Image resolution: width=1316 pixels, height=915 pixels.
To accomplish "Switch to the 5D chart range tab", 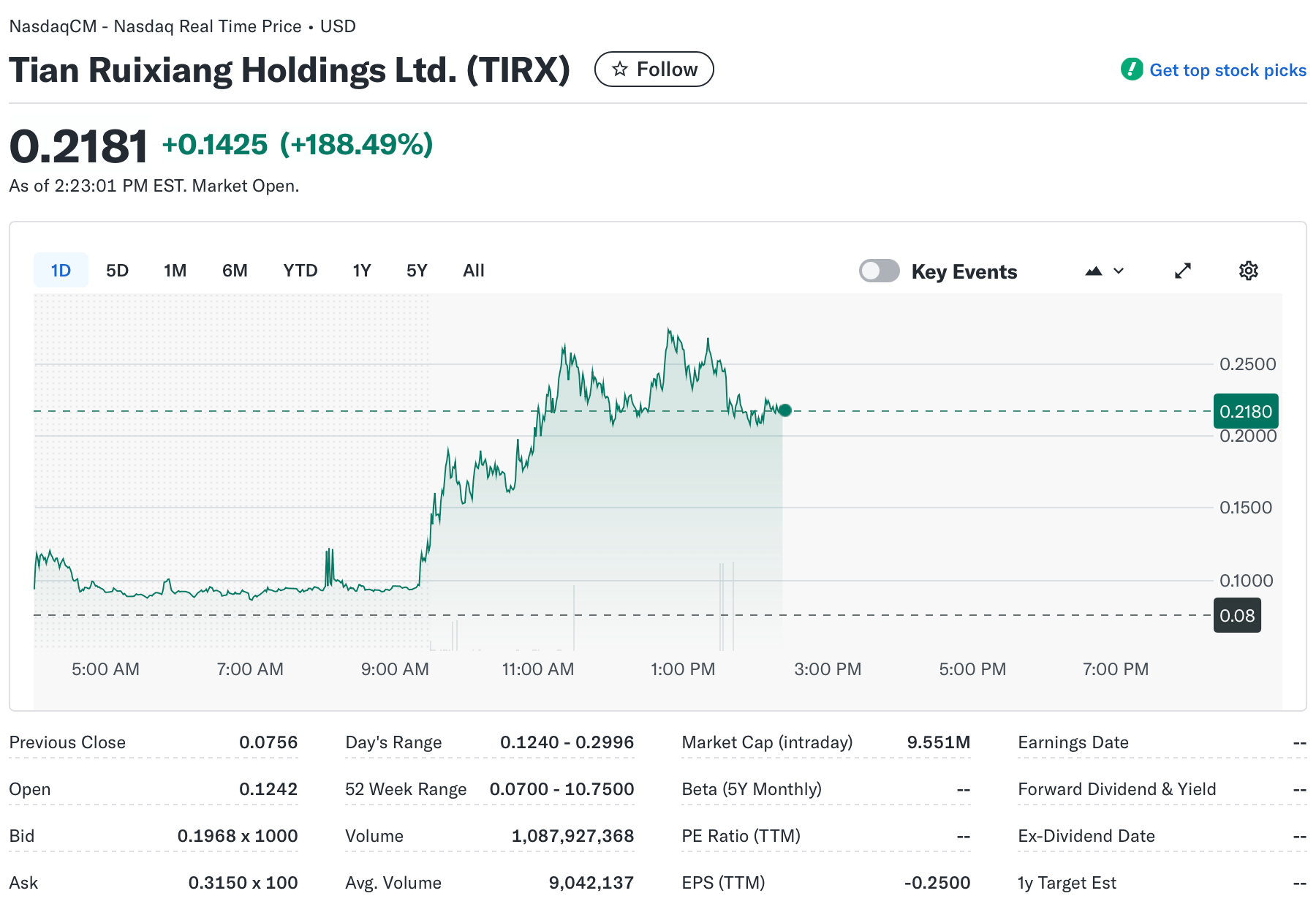I will 117,270.
